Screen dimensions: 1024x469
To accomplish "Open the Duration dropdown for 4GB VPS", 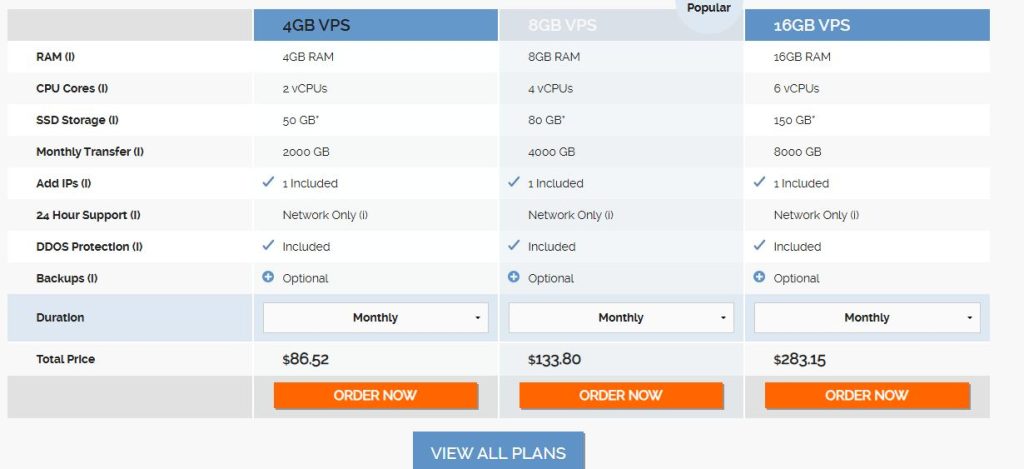I will [x=375, y=318].
